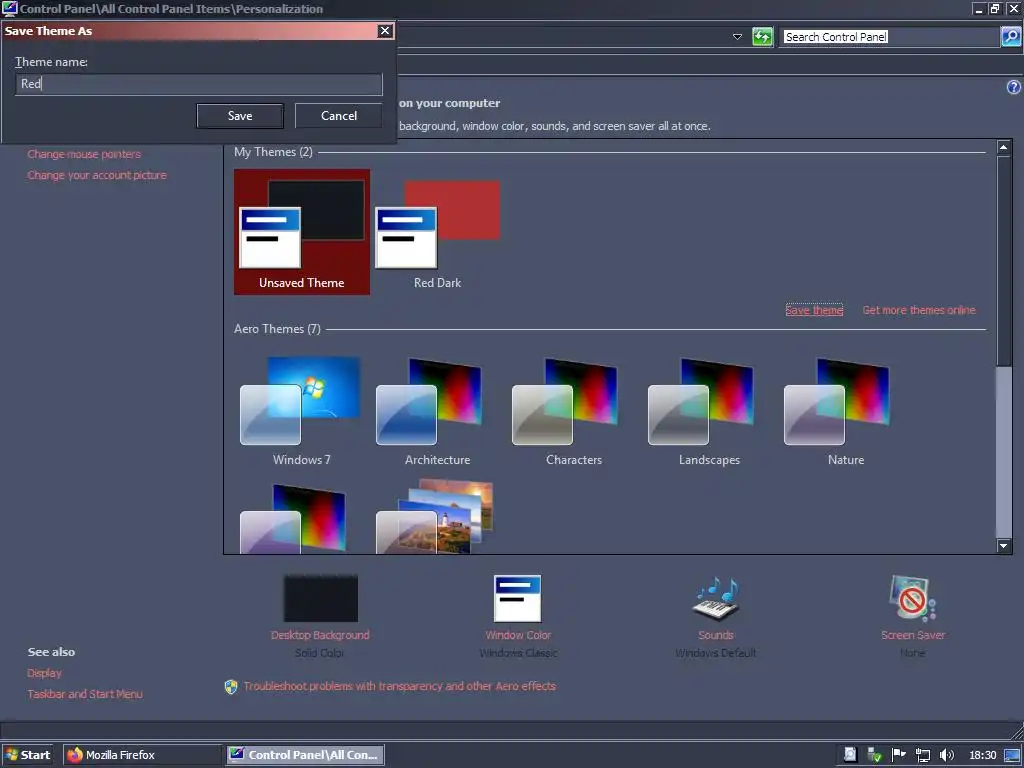Click the volume speaker tray icon
The height and width of the screenshot is (768, 1024).
(x=946, y=756)
